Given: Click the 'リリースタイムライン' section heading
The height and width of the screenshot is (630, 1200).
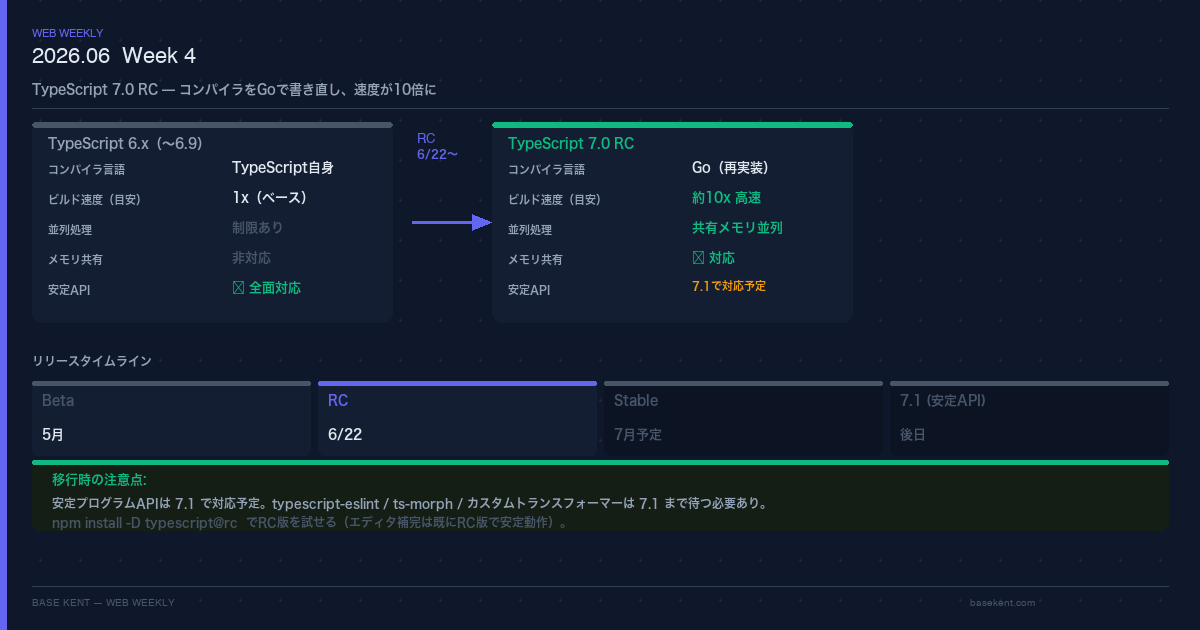Looking at the screenshot, I should [x=92, y=361].
